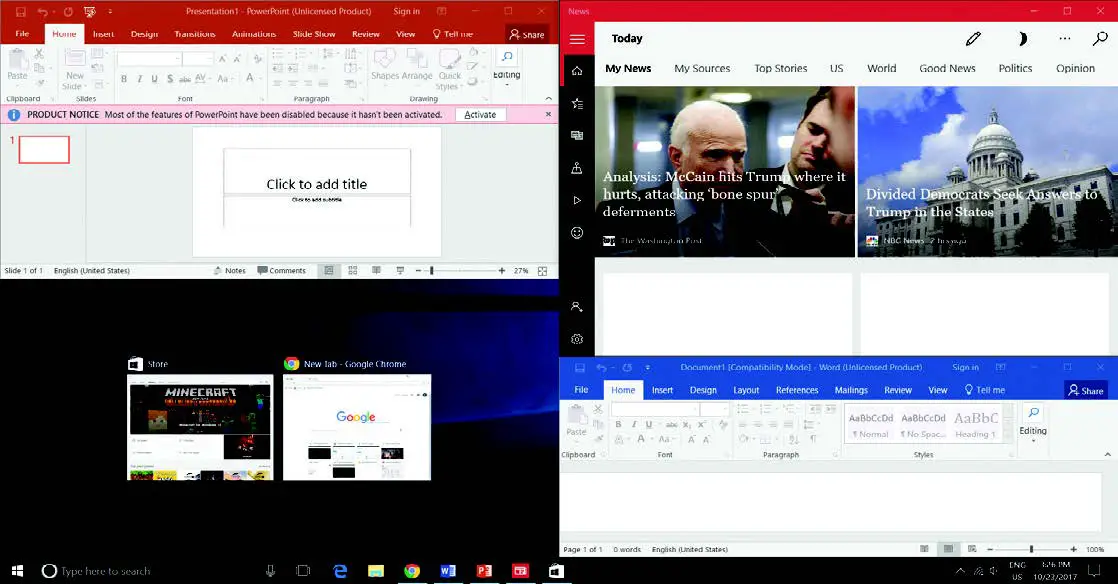Open McCain analysis article in News
The image size is (1118, 584).
(724, 172)
